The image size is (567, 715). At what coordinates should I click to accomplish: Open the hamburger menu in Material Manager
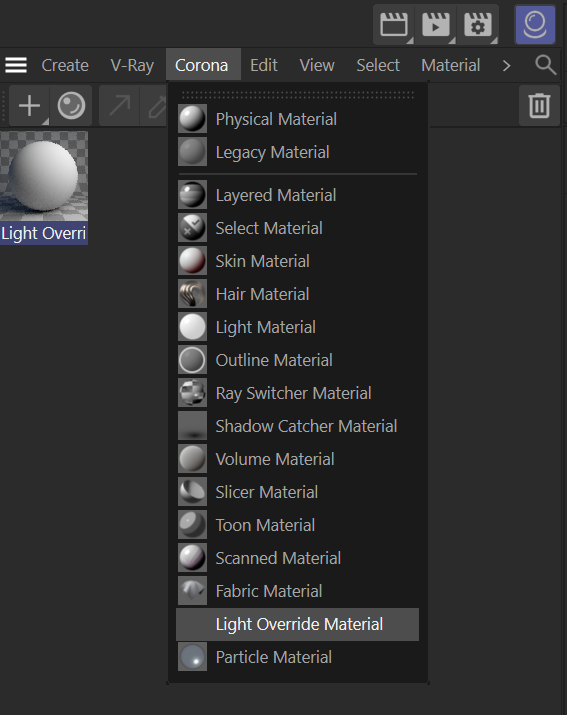click(x=16, y=65)
